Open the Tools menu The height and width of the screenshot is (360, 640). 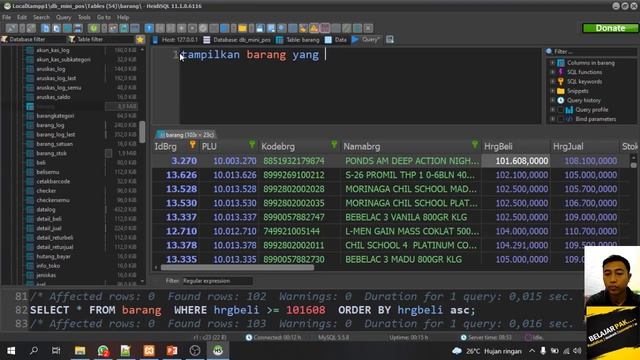point(84,17)
